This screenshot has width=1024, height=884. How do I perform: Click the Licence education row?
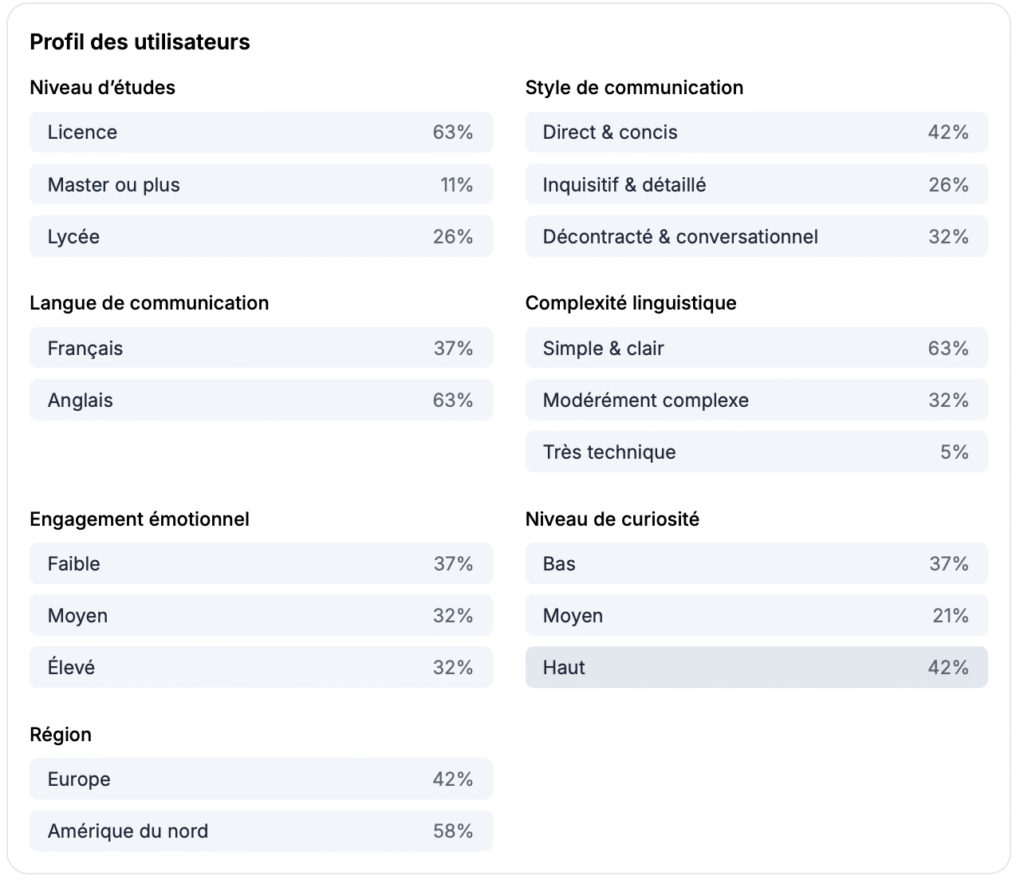tap(260, 132)
